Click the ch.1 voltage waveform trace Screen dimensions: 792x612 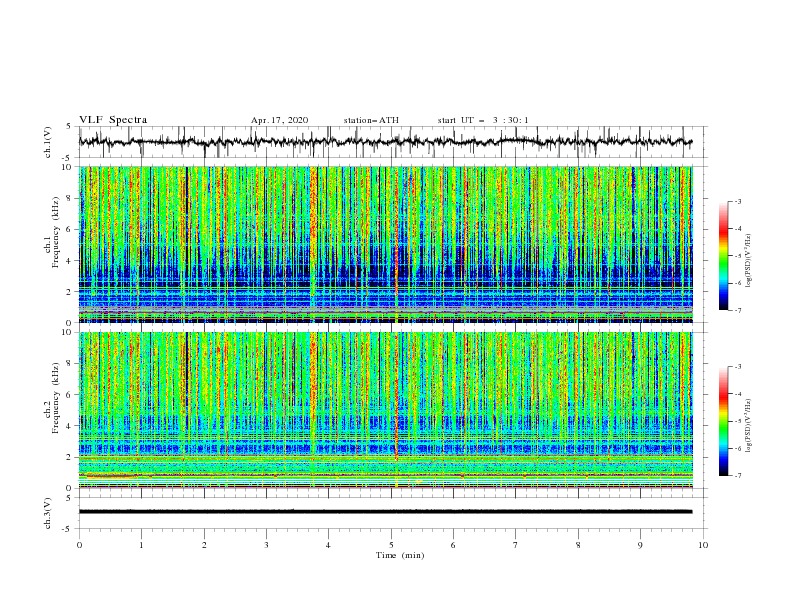point(385,142)
